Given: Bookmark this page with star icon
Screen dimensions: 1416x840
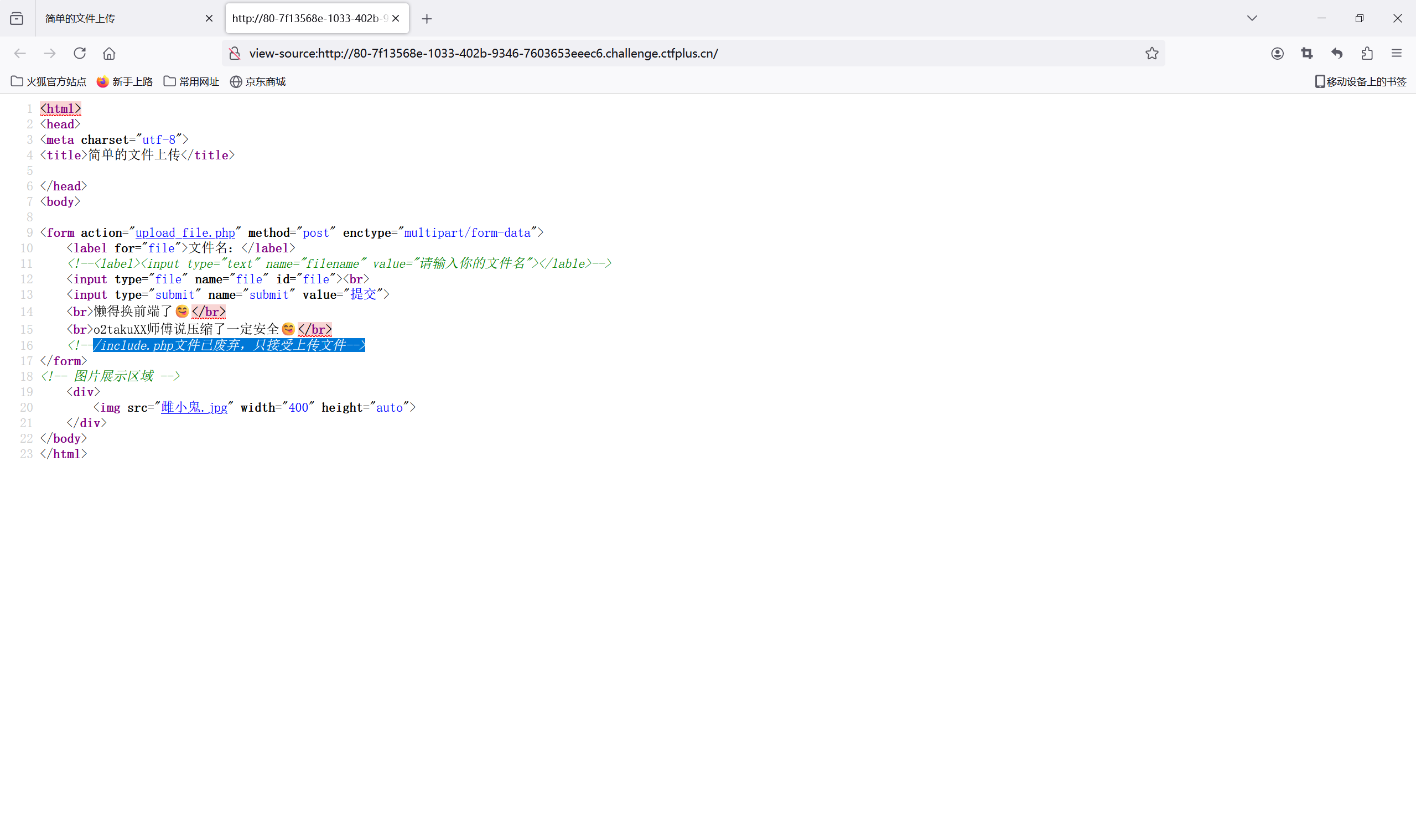Looking at the screenshot, I should click(x=1152, y=53).
